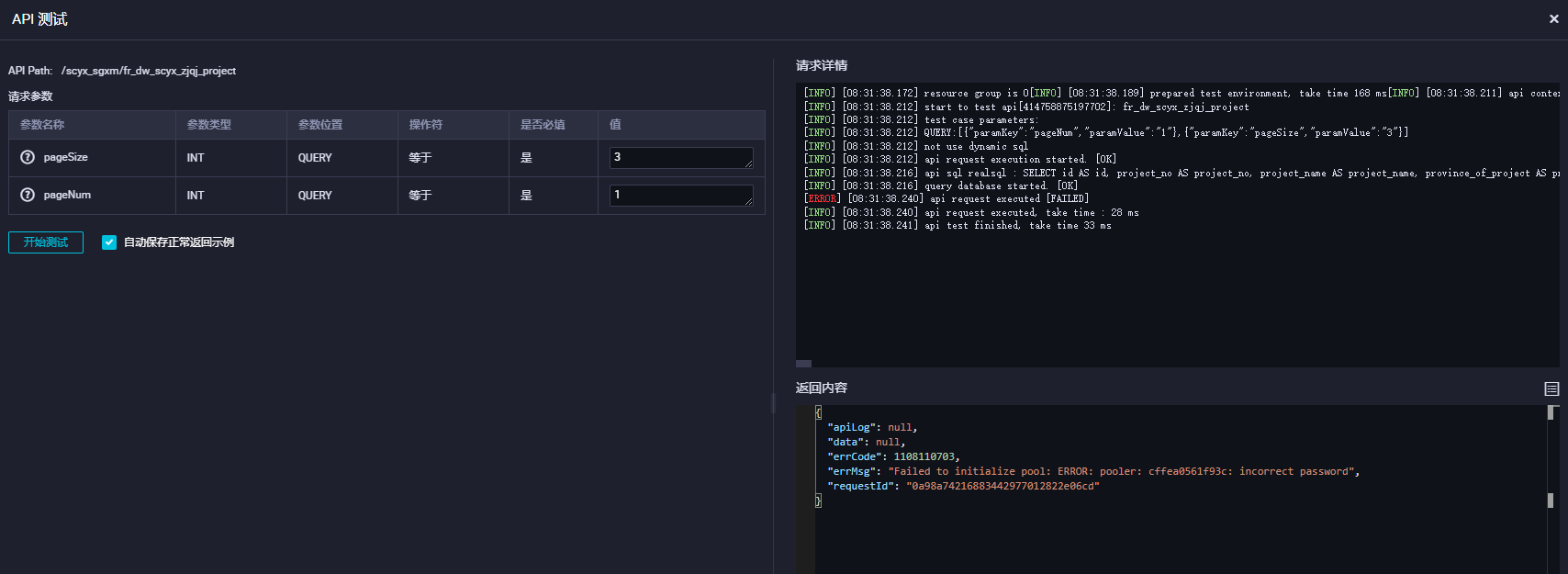Click the pageSize help question icon

[x=28, y=157]
